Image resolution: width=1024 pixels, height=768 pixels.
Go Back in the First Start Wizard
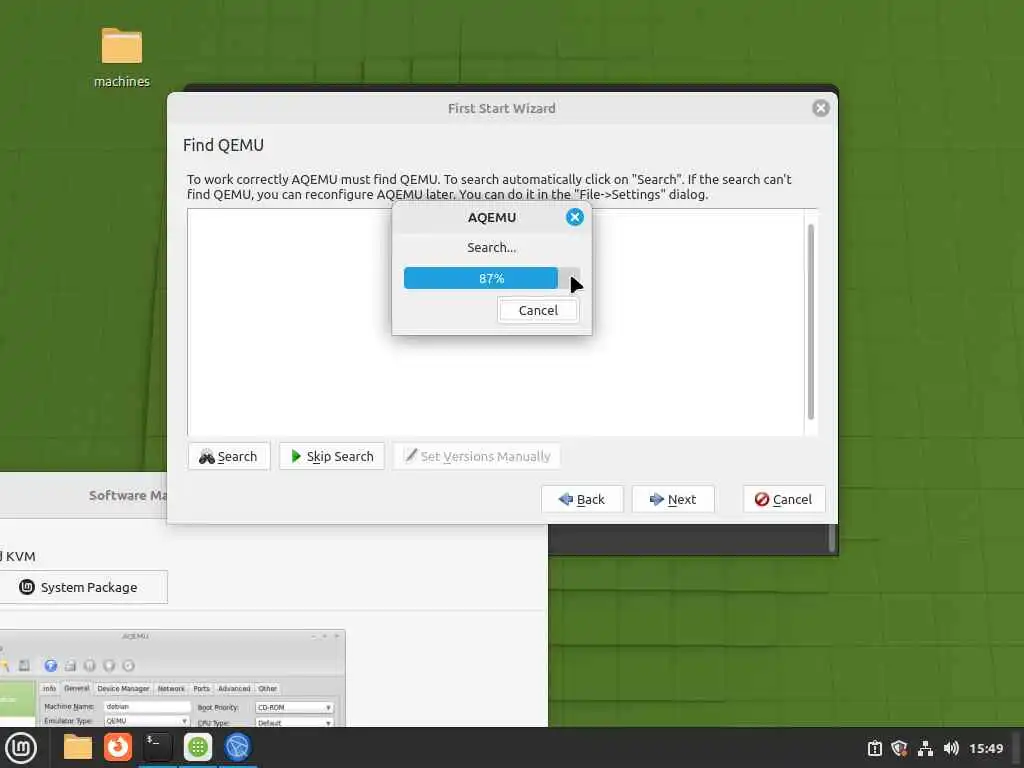point(582,500)
